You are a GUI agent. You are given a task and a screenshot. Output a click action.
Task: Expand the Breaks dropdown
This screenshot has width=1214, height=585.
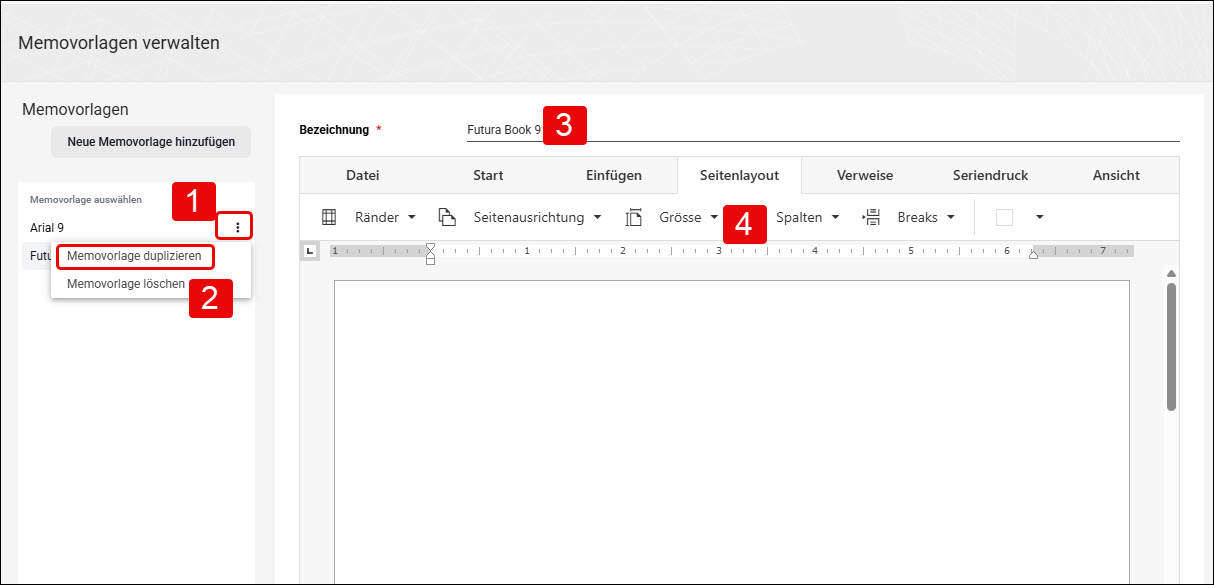[950, 217]
